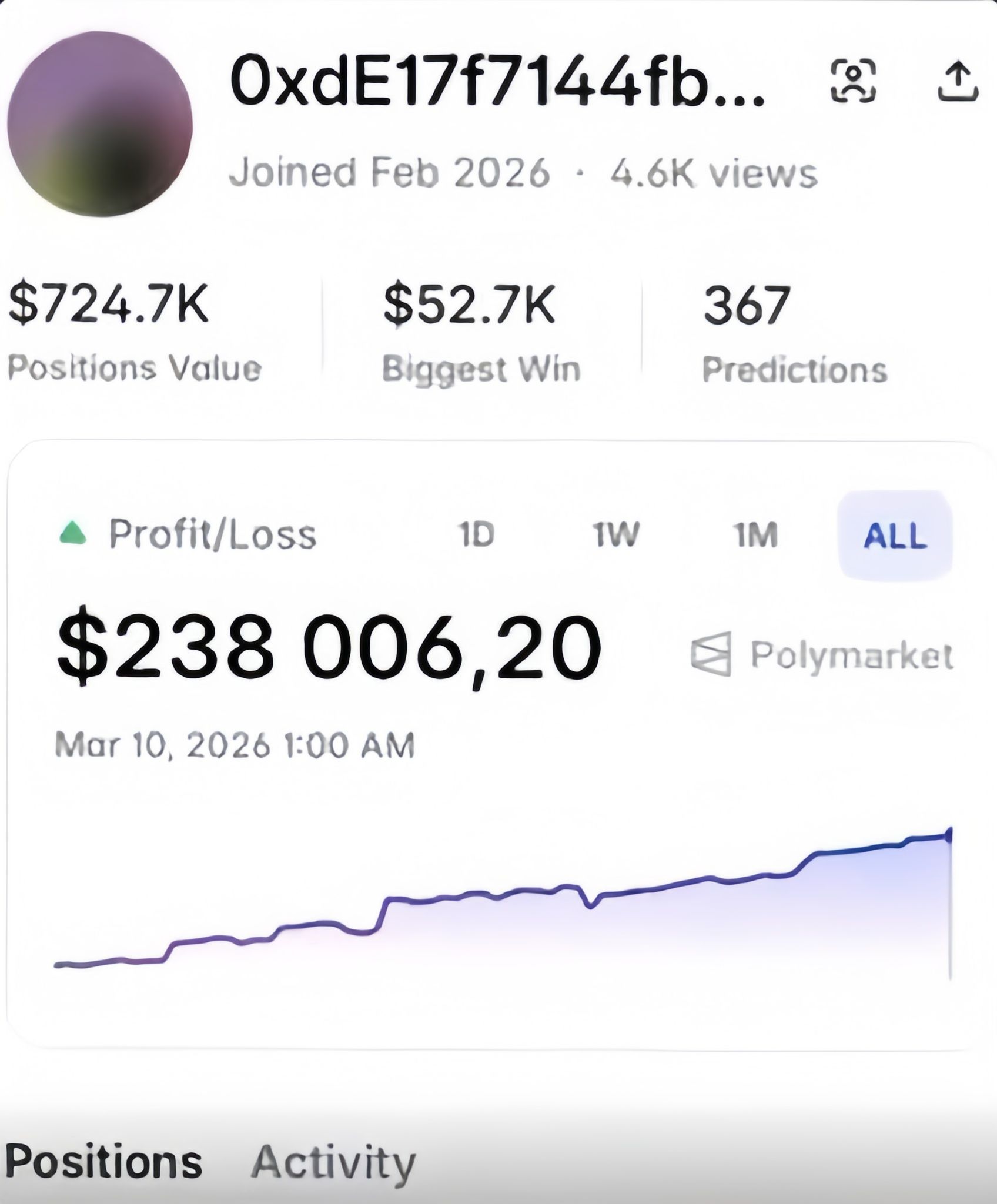Switch to the Activity tab
Screen dimensions: 997x1204
point(333,1163)
